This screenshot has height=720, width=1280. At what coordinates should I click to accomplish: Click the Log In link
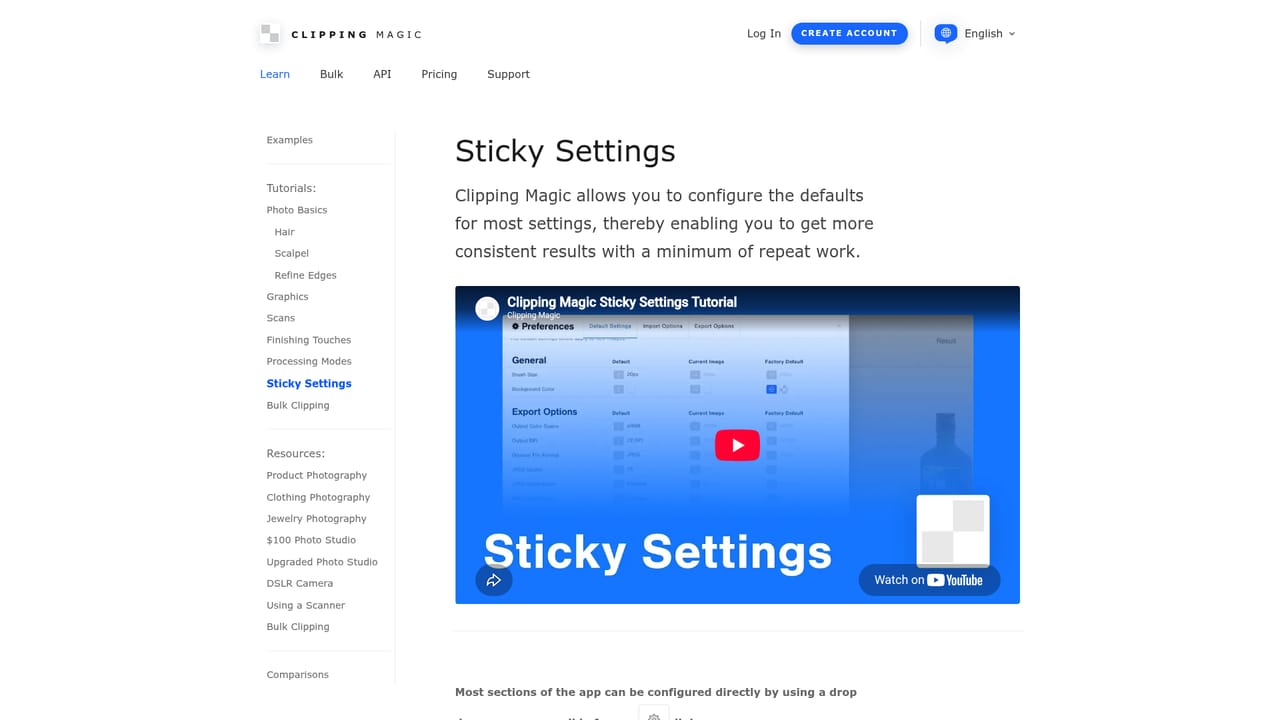[764, 34]
